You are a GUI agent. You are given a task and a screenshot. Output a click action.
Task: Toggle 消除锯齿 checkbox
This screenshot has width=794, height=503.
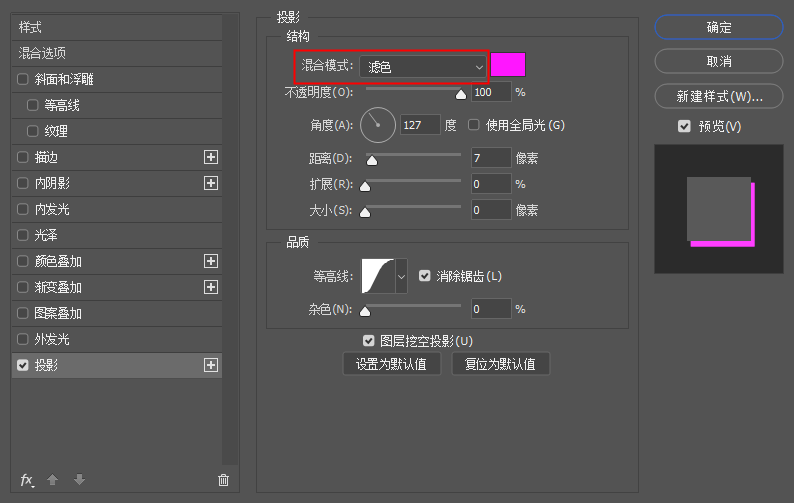click(x=424, y=276)
